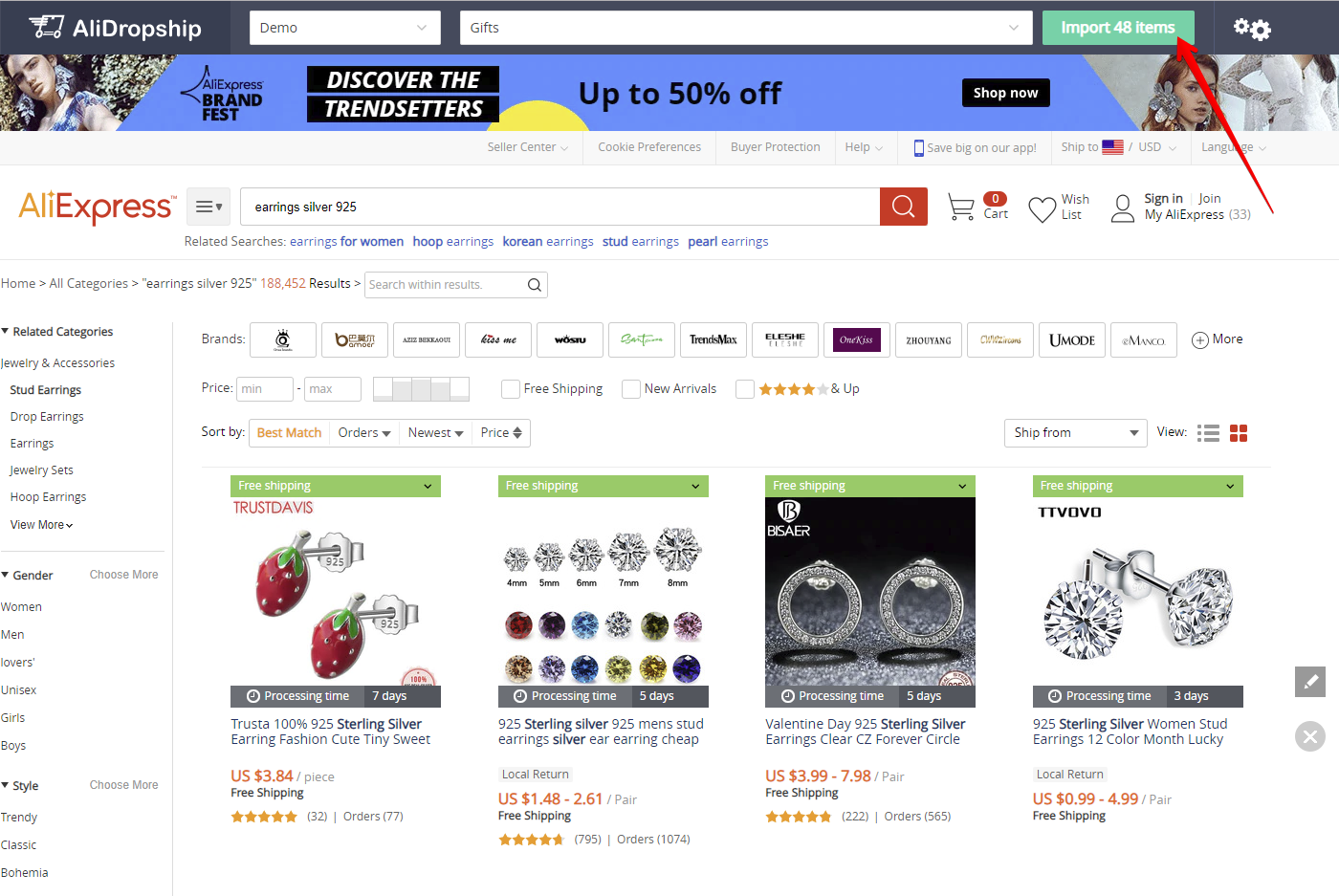The height and width of the screenshot is (896, 1339).
Task: Check the New Arrivals filter
Action: click(631, 389)
